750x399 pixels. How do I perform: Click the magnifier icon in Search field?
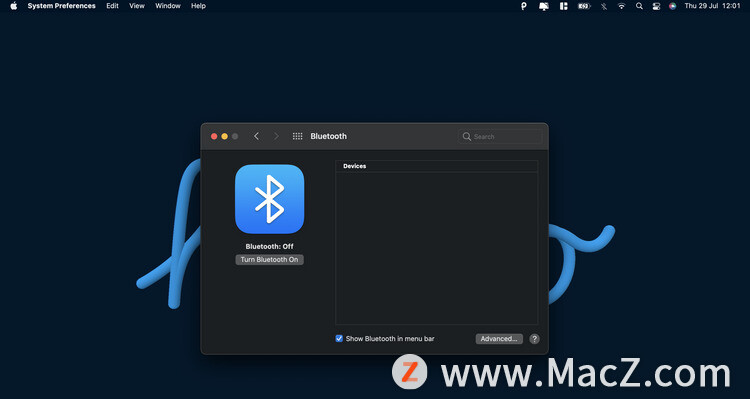pos(466,136)
